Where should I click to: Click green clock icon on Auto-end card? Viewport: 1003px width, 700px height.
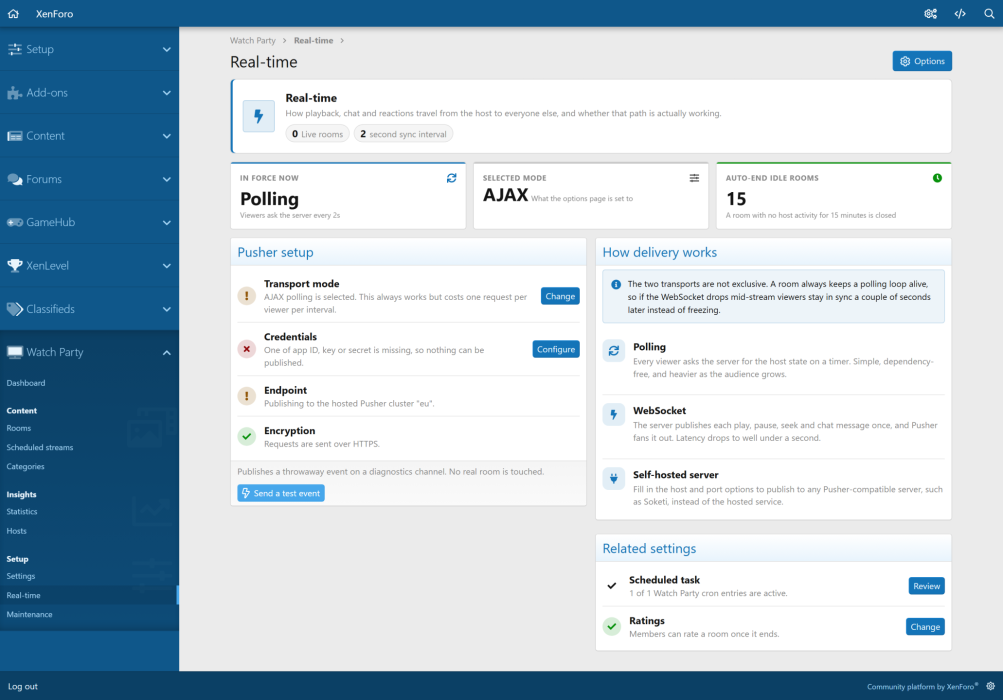(x=937, y=178)
